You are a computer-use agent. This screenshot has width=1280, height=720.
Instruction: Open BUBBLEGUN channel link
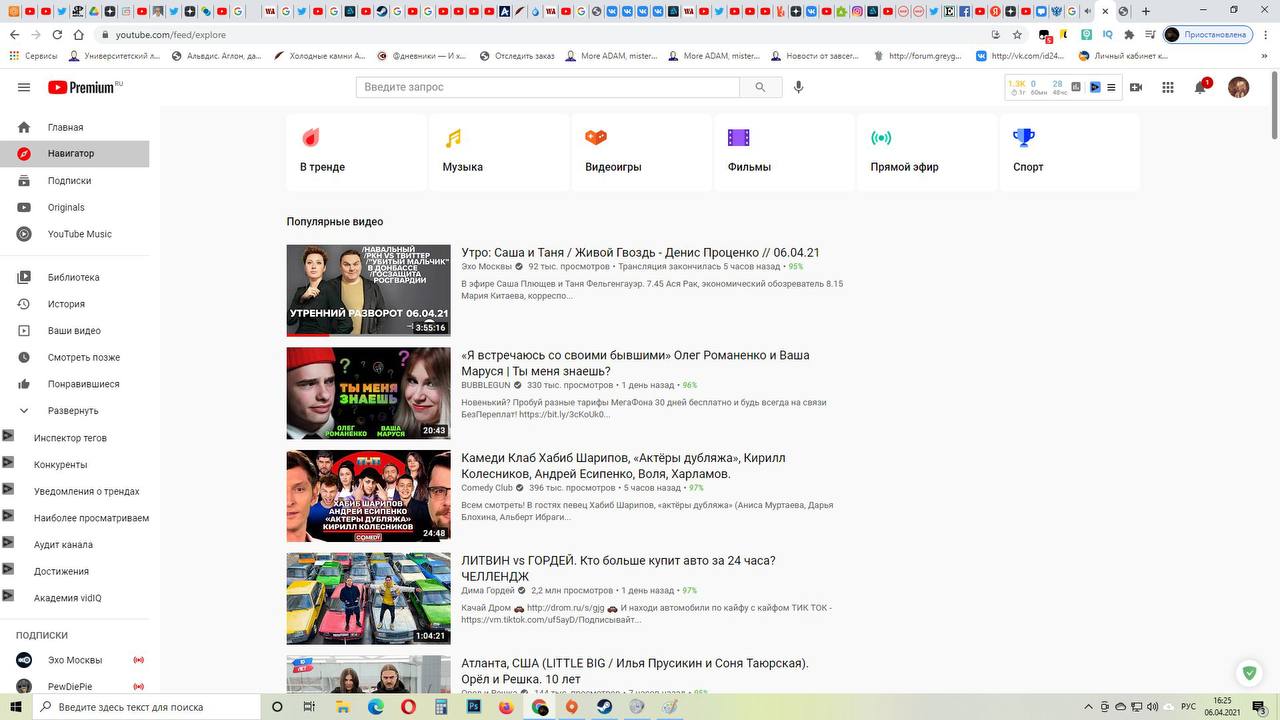click(486, 385)
